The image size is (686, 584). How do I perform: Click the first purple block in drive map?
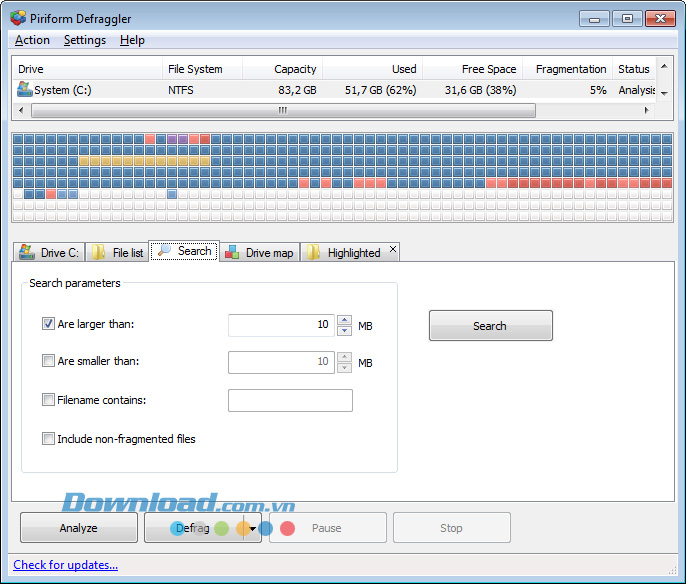172,139
